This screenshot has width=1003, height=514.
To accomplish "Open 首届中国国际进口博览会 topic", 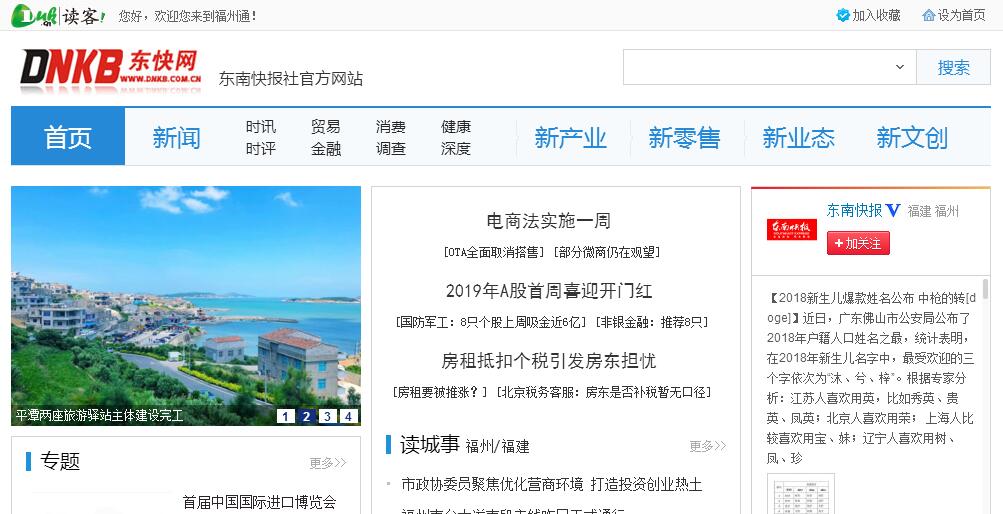I will pos(259,502).
